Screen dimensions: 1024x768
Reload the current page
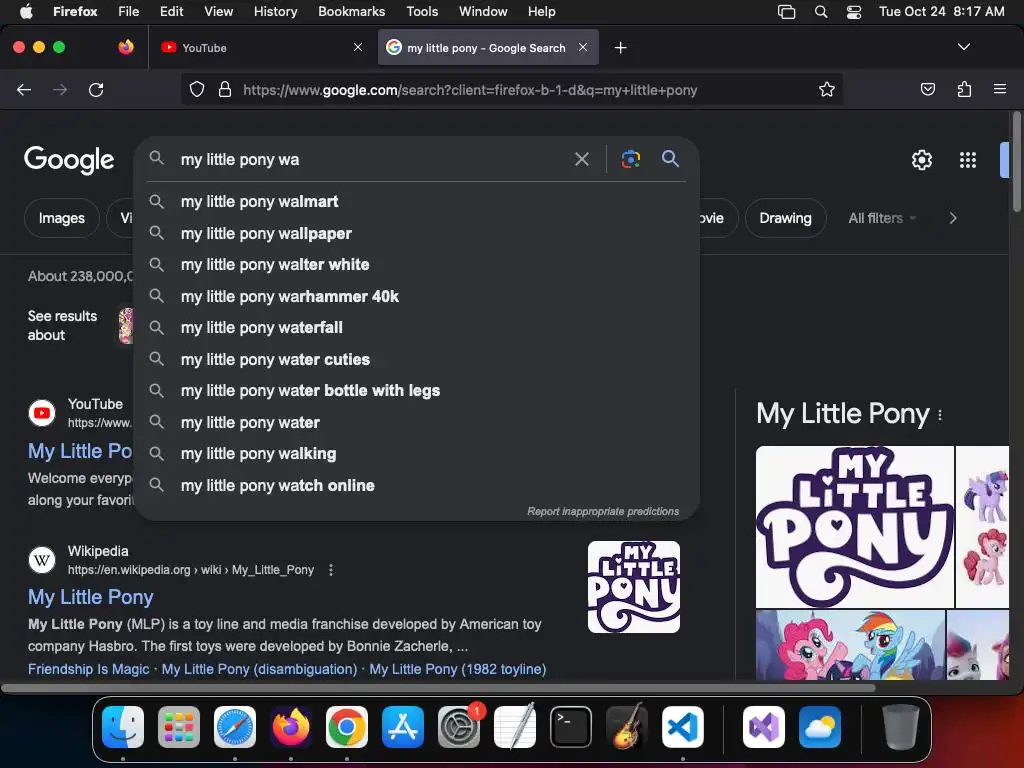click(96, 90)
